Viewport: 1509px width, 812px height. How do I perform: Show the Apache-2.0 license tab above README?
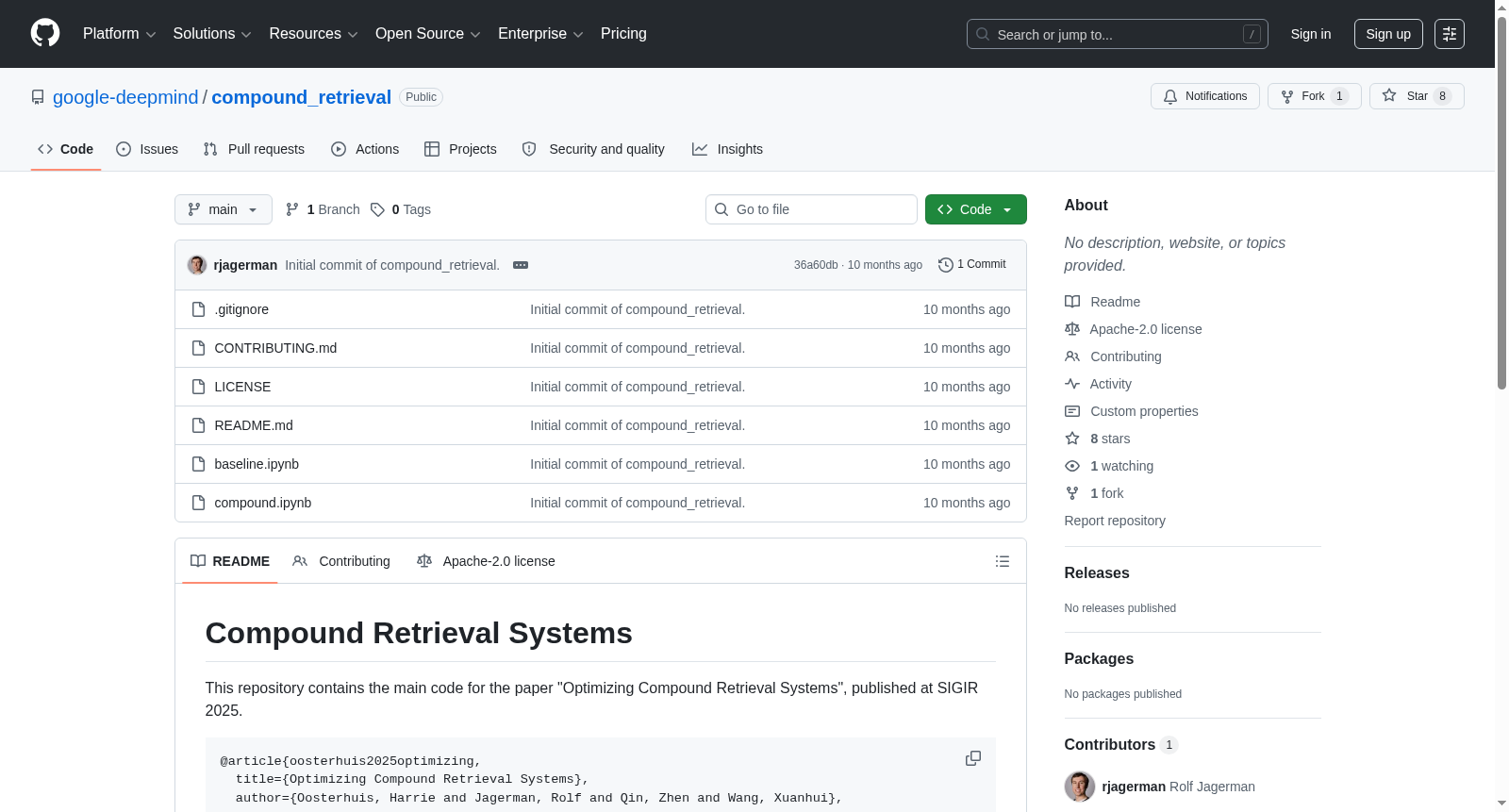click(486, 561)
